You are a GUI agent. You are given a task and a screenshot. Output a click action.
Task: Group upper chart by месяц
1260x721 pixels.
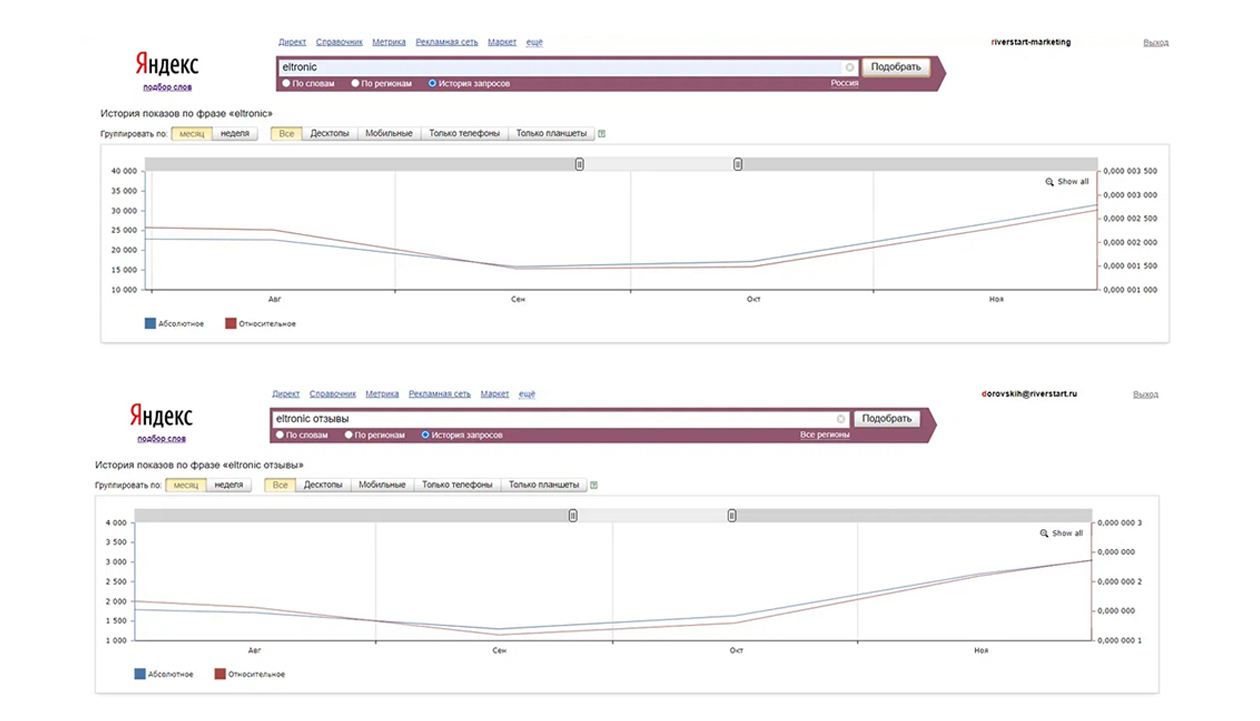click(x=192, y=133)
